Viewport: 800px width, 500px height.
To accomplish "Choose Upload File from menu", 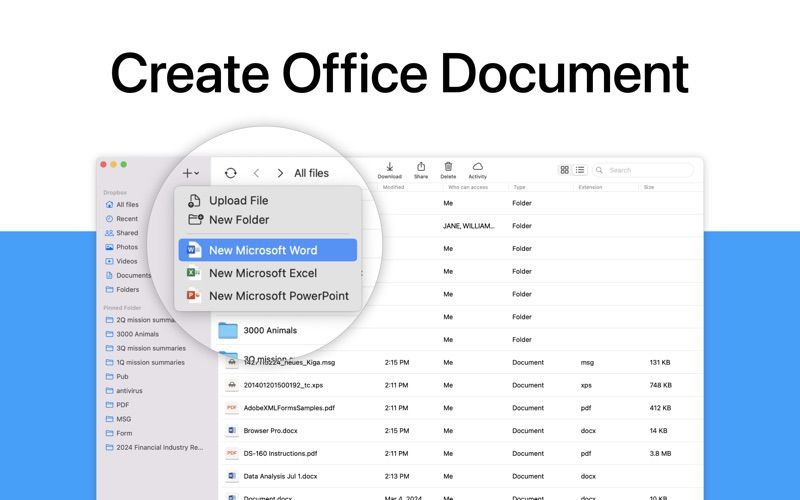I will click(x=267, y=201).
